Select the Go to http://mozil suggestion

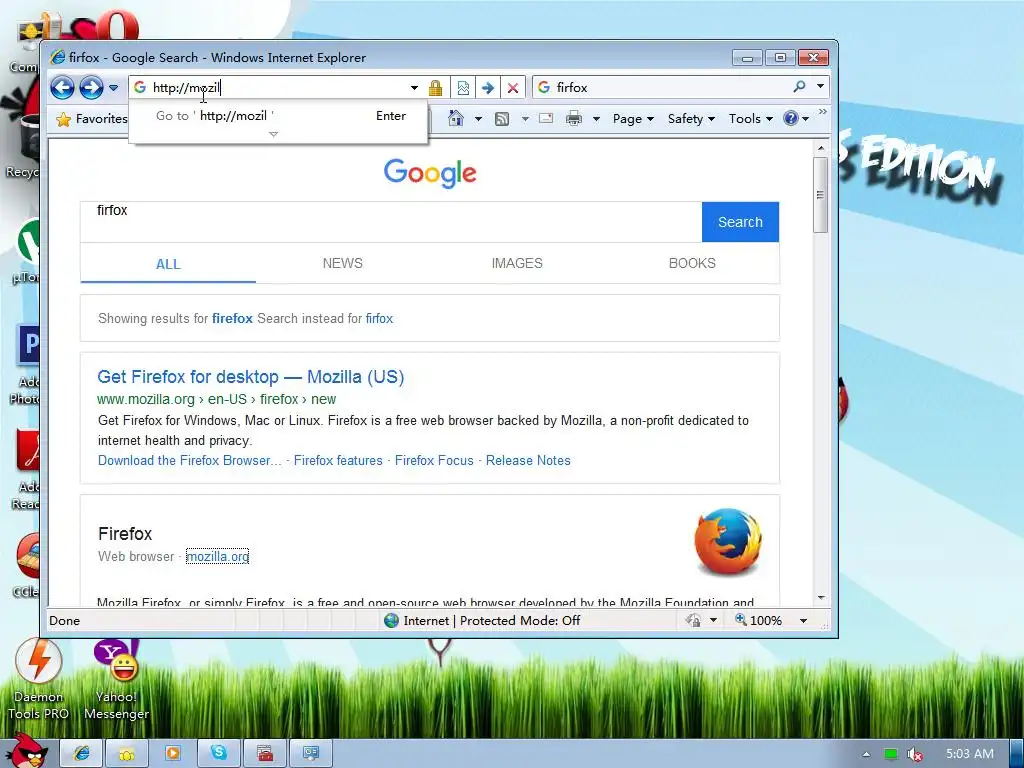click(x=278, y=116)
